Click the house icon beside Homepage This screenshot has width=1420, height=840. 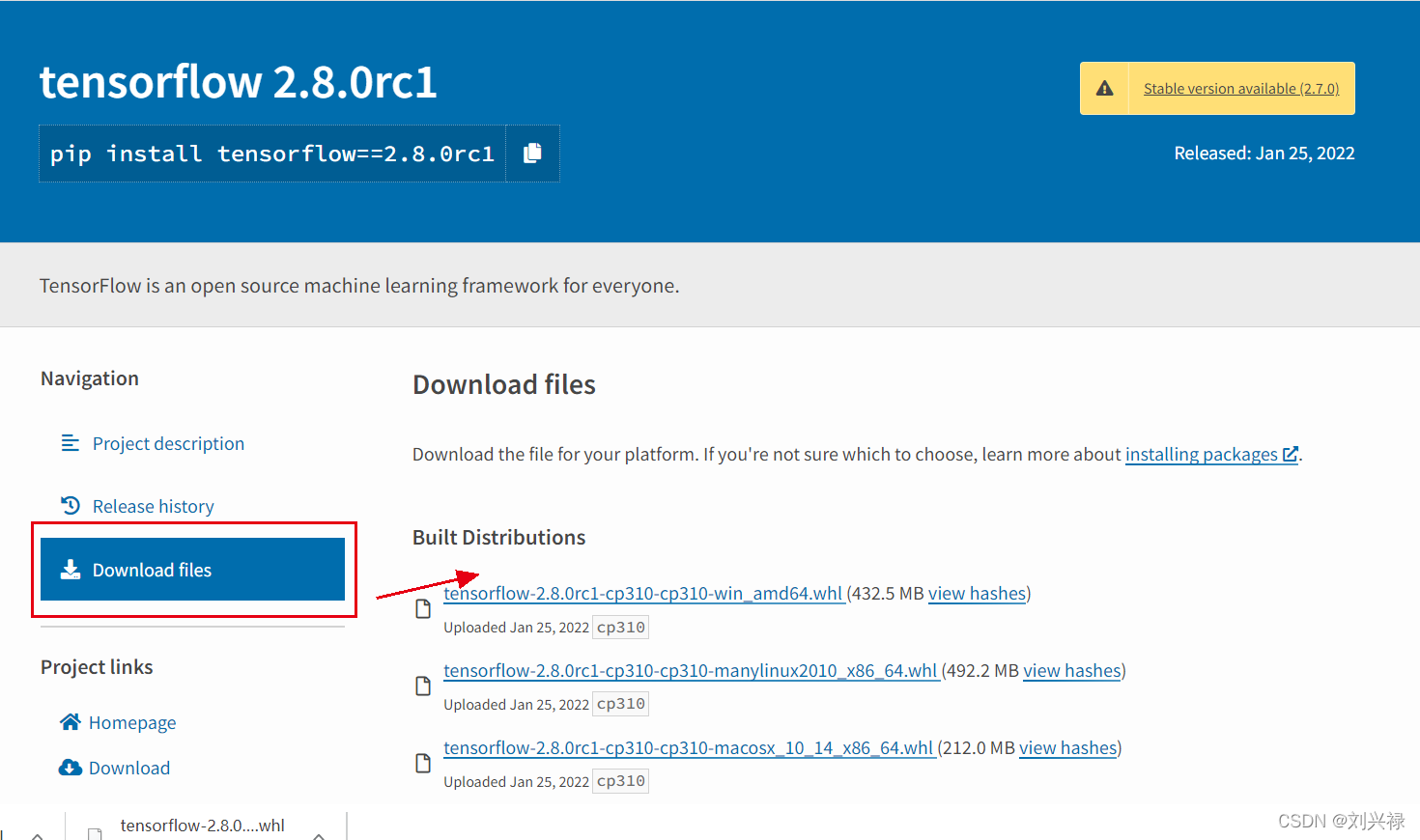pyautogui.click(x=70, y=721)
